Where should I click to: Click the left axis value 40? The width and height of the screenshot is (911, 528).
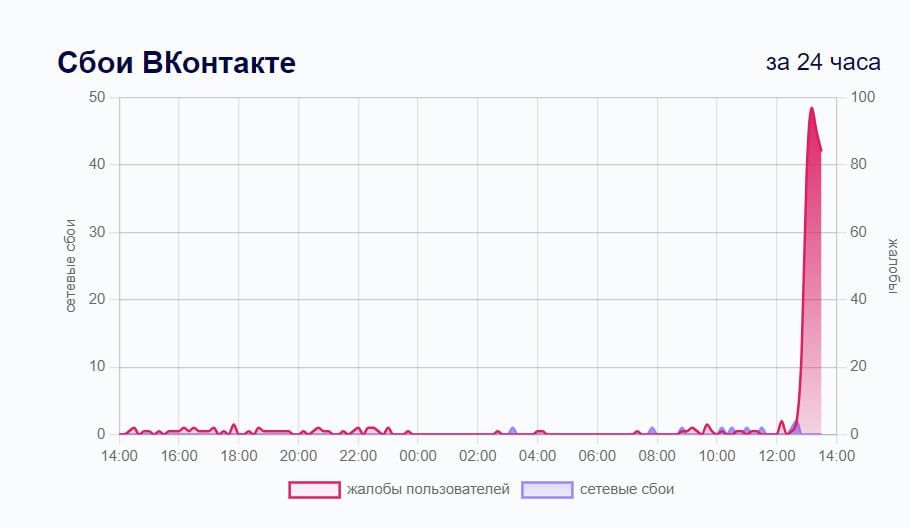click(97, 164)
